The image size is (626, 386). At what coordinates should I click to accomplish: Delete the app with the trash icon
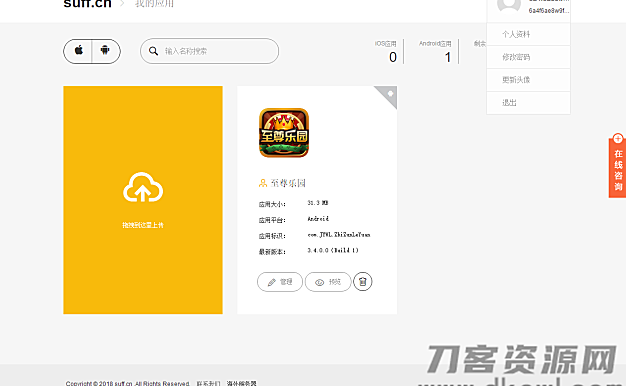[x=363, y=281]
